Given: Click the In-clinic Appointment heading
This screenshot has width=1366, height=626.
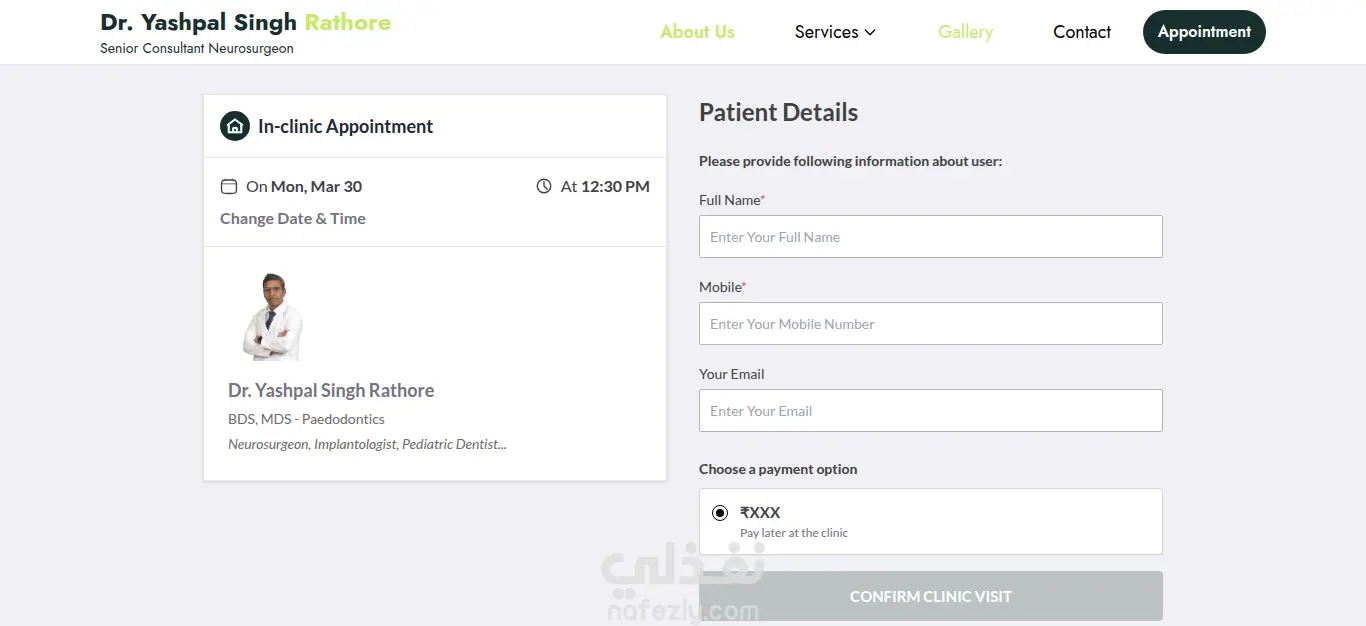Looking at the screenshot, I should [345, 126].
